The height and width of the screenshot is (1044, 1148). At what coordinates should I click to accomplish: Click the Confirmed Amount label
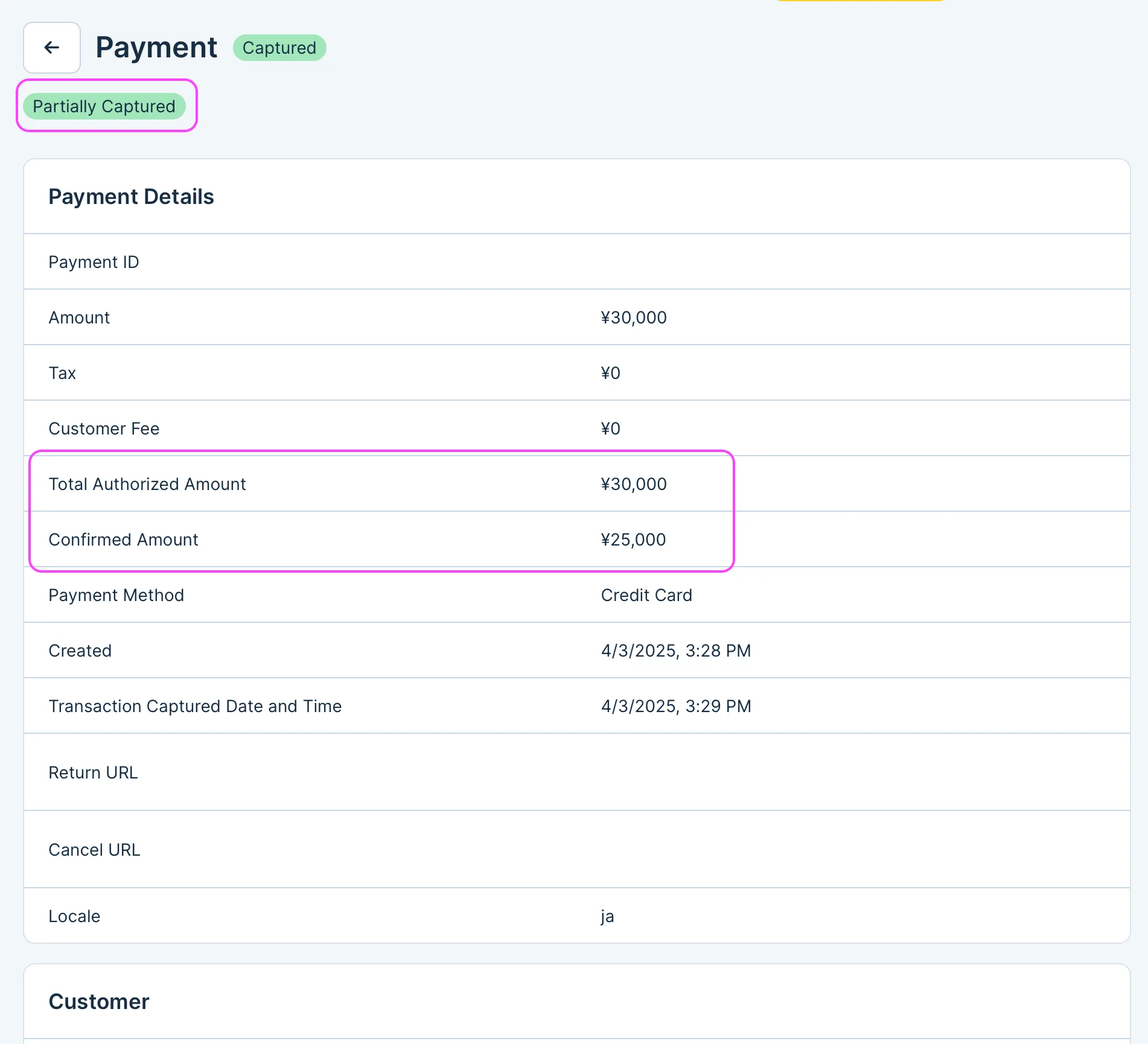(123, 540)
